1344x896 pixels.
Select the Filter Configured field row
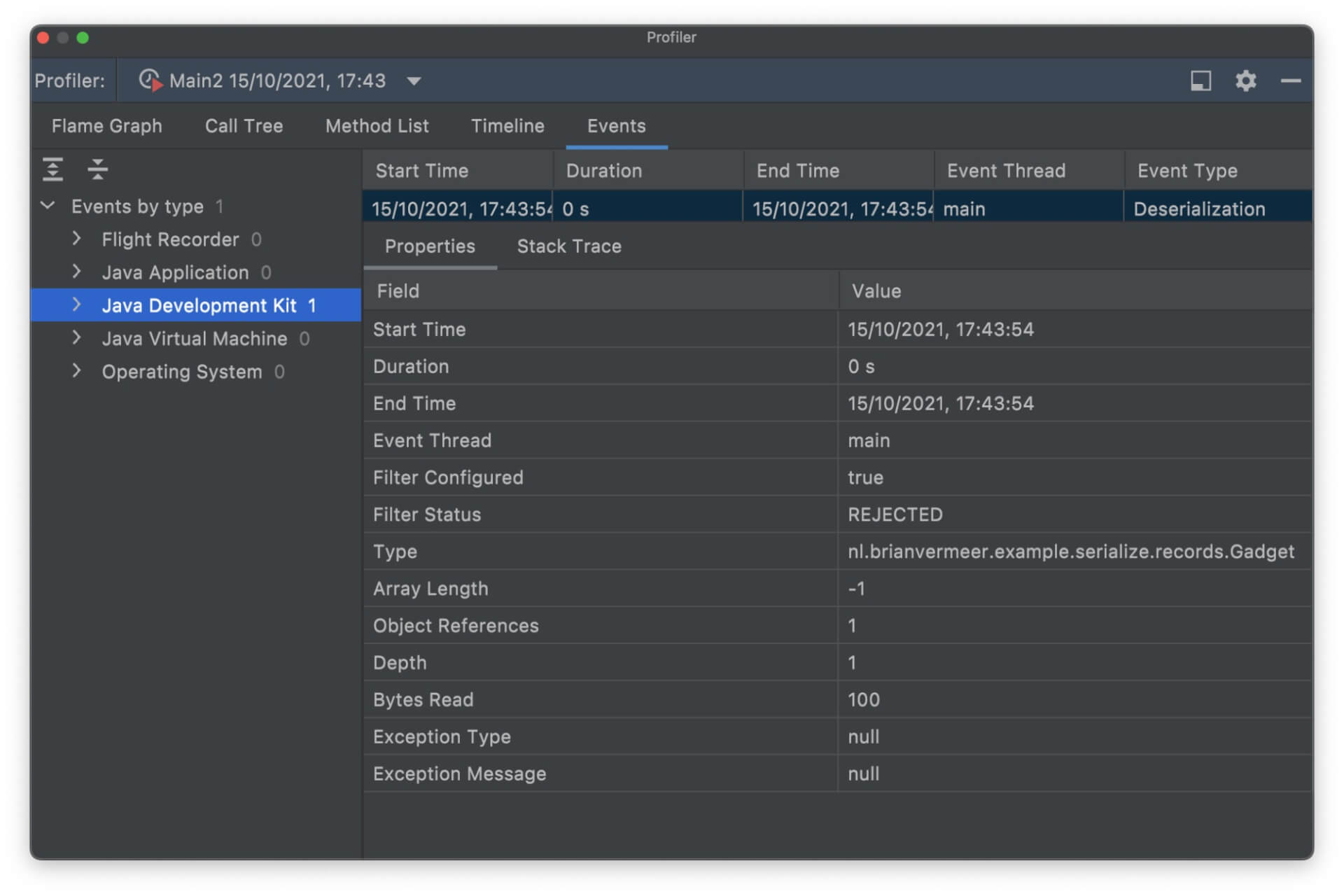(x=837, y=477)
